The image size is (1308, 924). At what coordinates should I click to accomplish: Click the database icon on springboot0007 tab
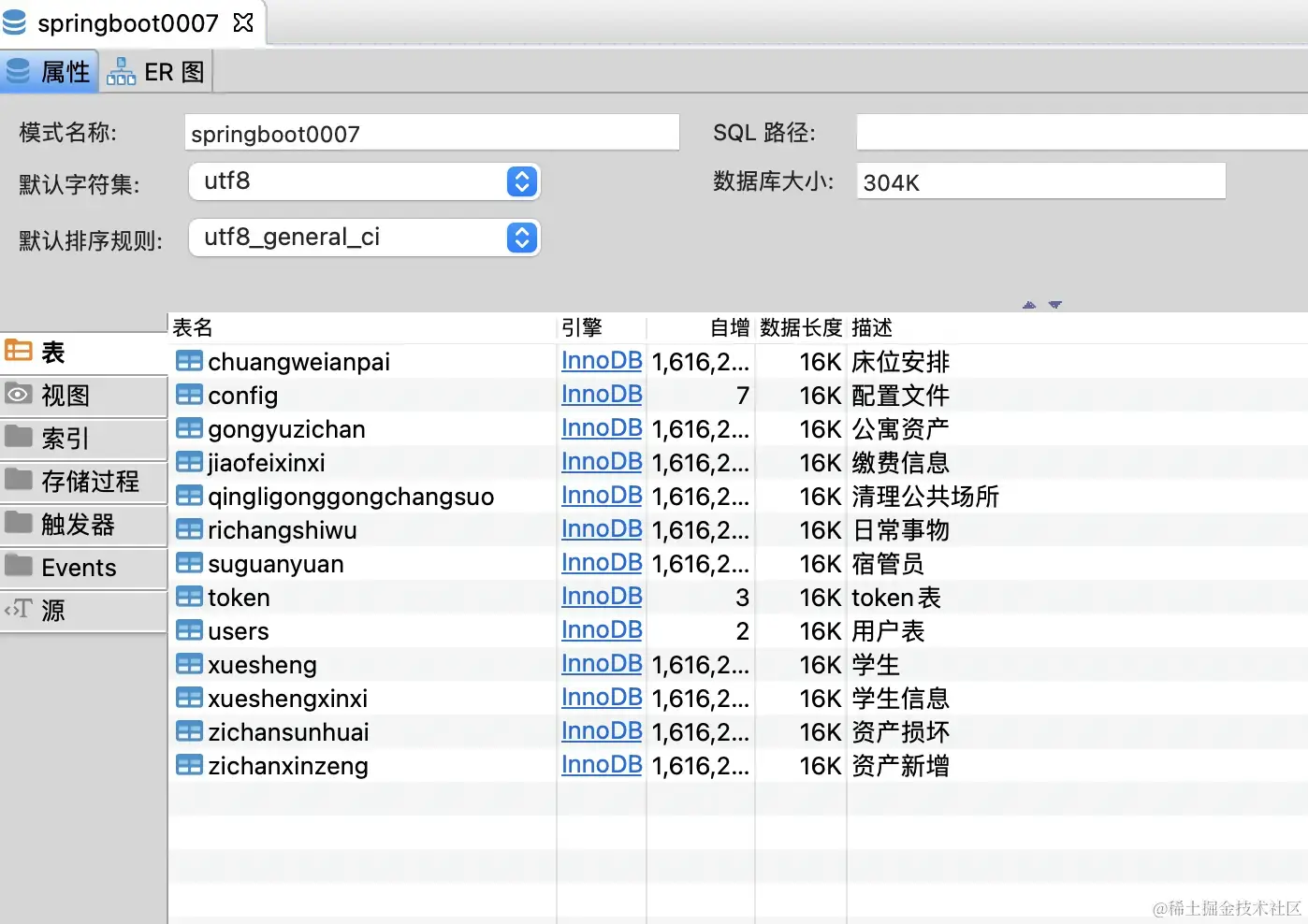pyautogui.click(x=15, y=22)
